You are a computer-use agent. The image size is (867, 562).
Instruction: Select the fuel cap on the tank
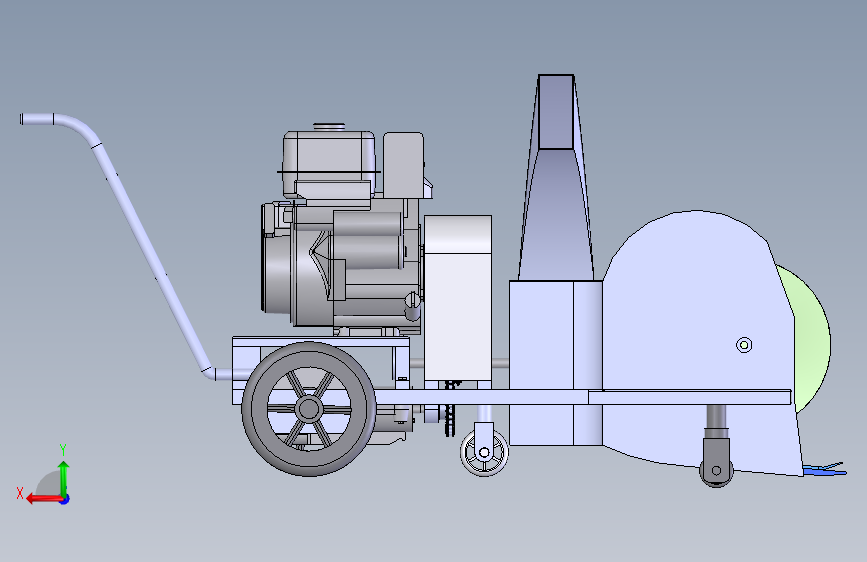point(329,127)
